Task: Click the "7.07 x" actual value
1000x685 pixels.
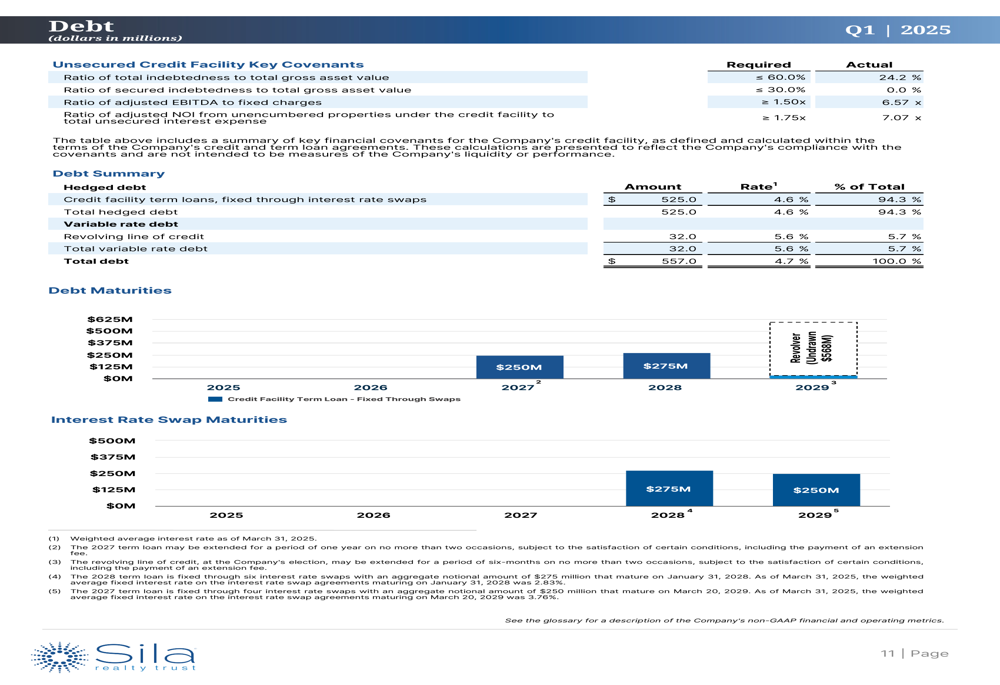Action: [902, 118]
